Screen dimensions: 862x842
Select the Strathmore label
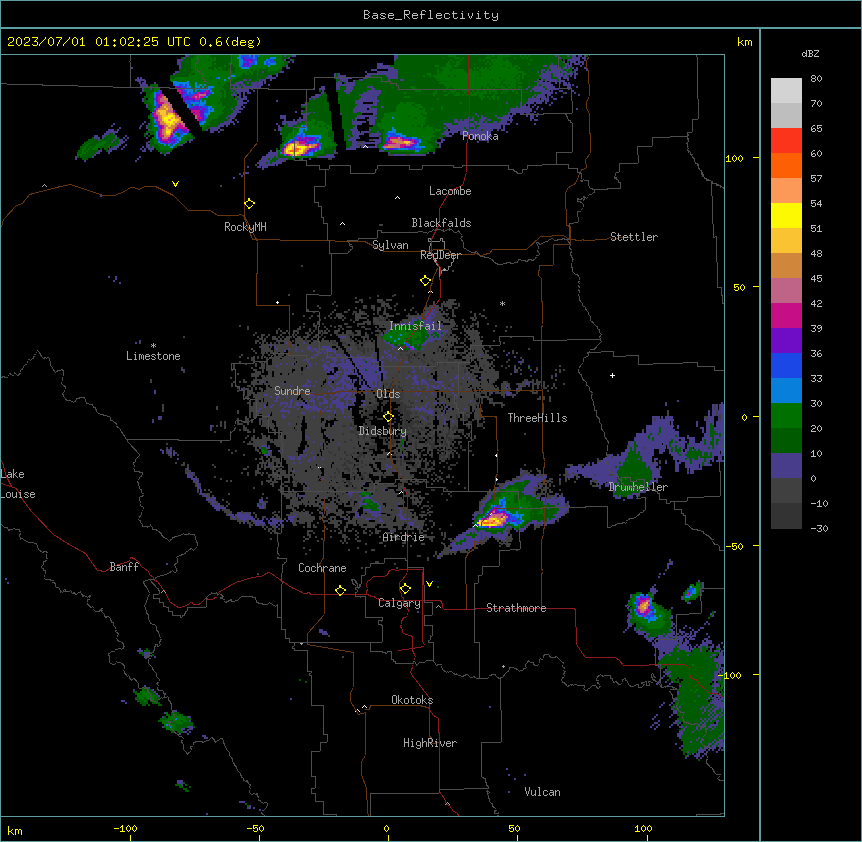pos(516,608)
